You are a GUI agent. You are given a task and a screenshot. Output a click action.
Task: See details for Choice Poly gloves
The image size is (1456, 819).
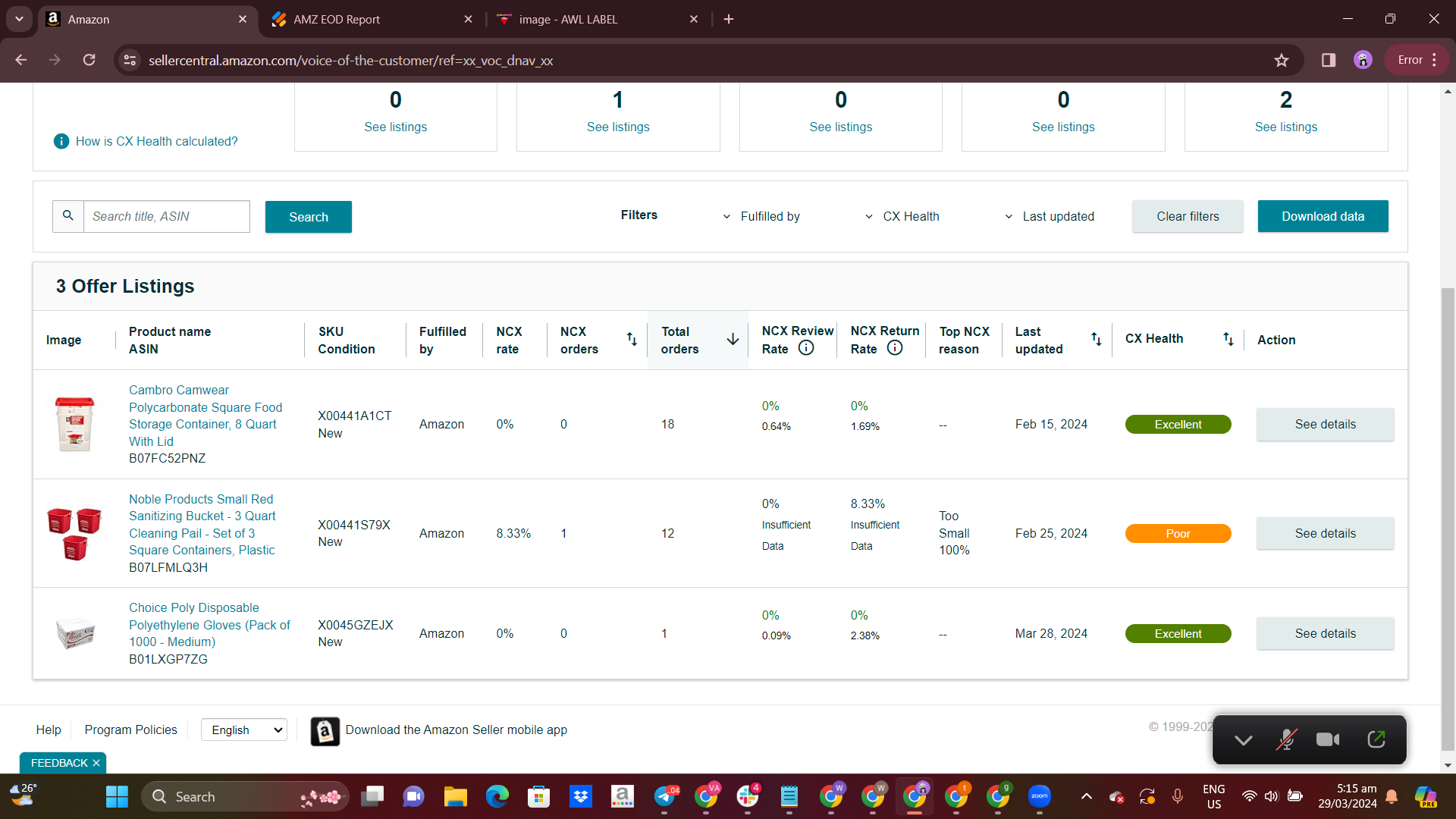pyautogui.click(x=1325, y=633)
